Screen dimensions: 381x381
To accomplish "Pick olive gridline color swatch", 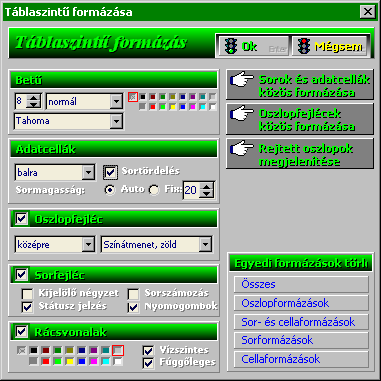I will (x=70, y=350).
